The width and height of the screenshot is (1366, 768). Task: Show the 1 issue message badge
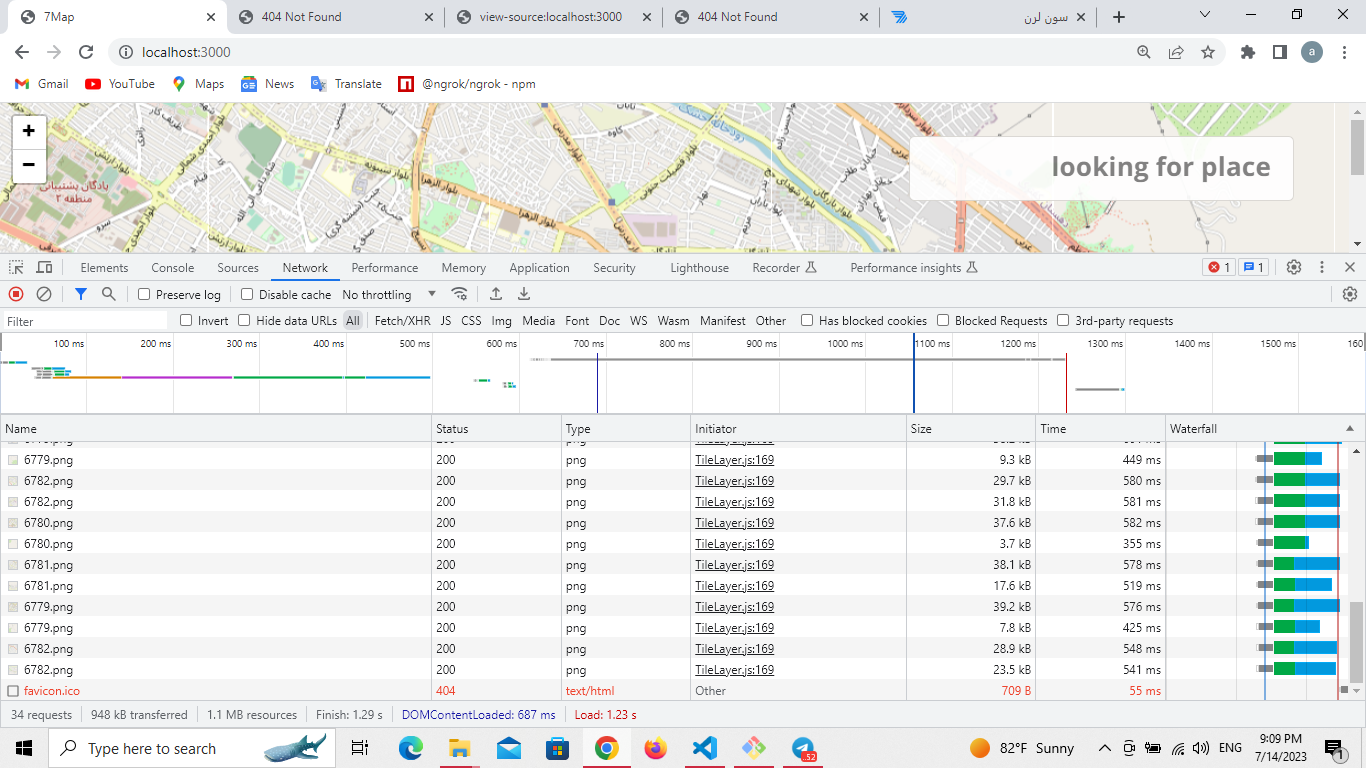coord(1254,267)
